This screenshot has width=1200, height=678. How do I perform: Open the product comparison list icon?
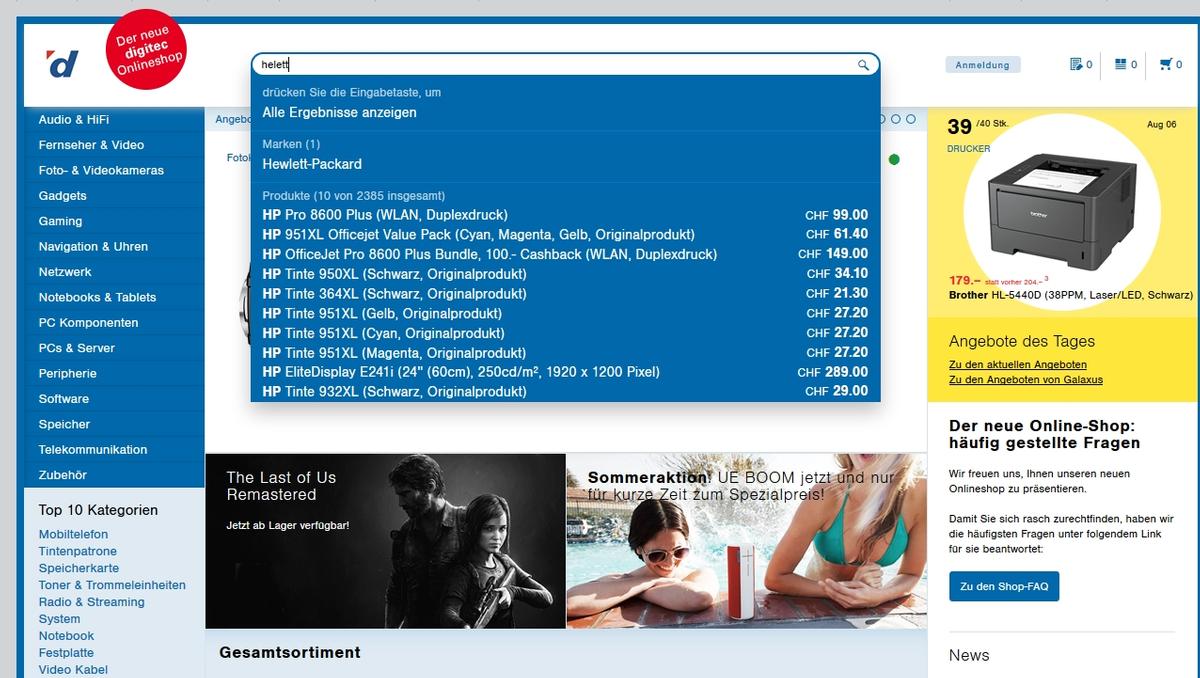(x=1121, y=65)
